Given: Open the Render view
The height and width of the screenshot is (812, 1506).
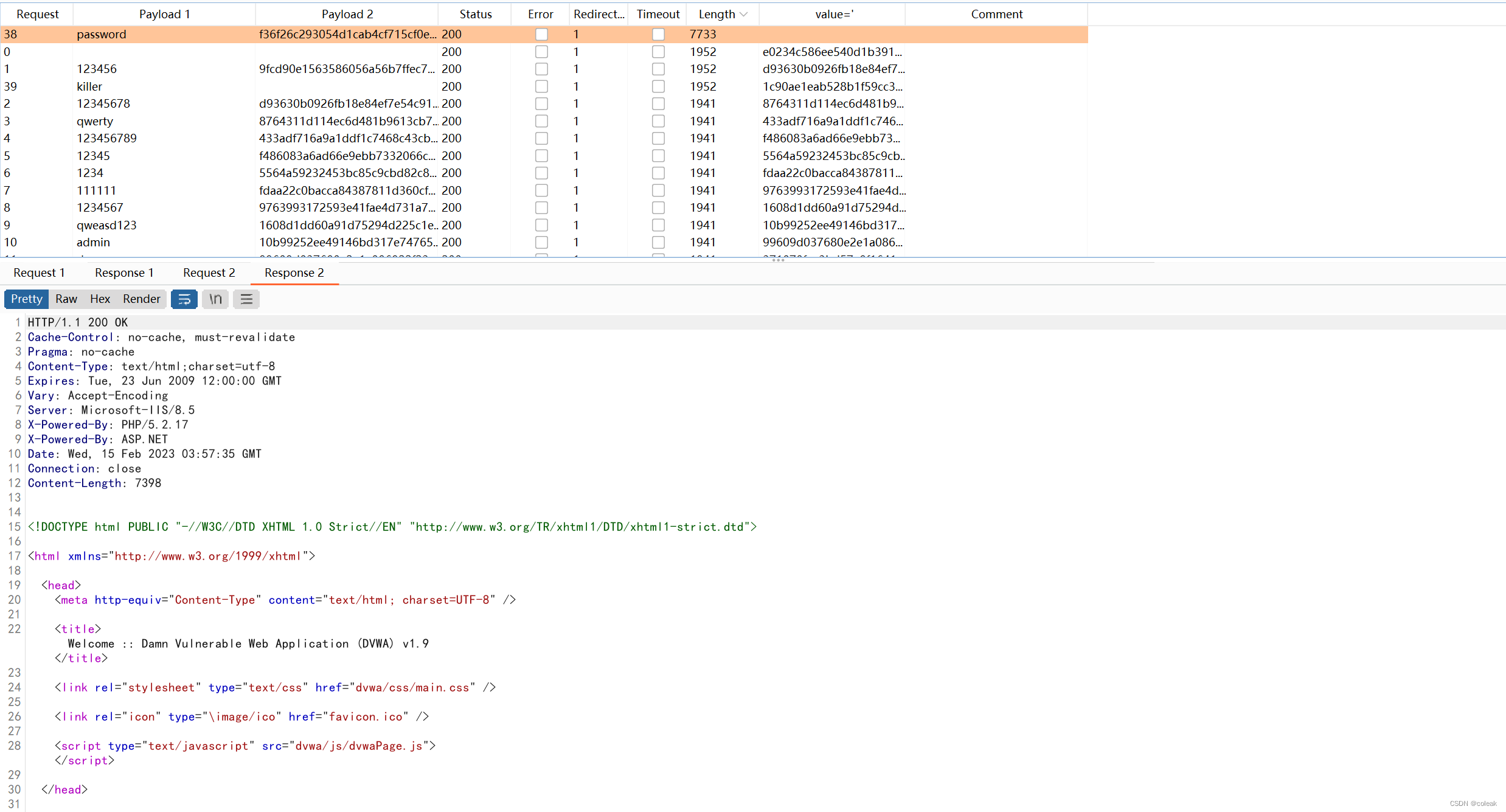Looking at the screenshot, I should [141, 299].
